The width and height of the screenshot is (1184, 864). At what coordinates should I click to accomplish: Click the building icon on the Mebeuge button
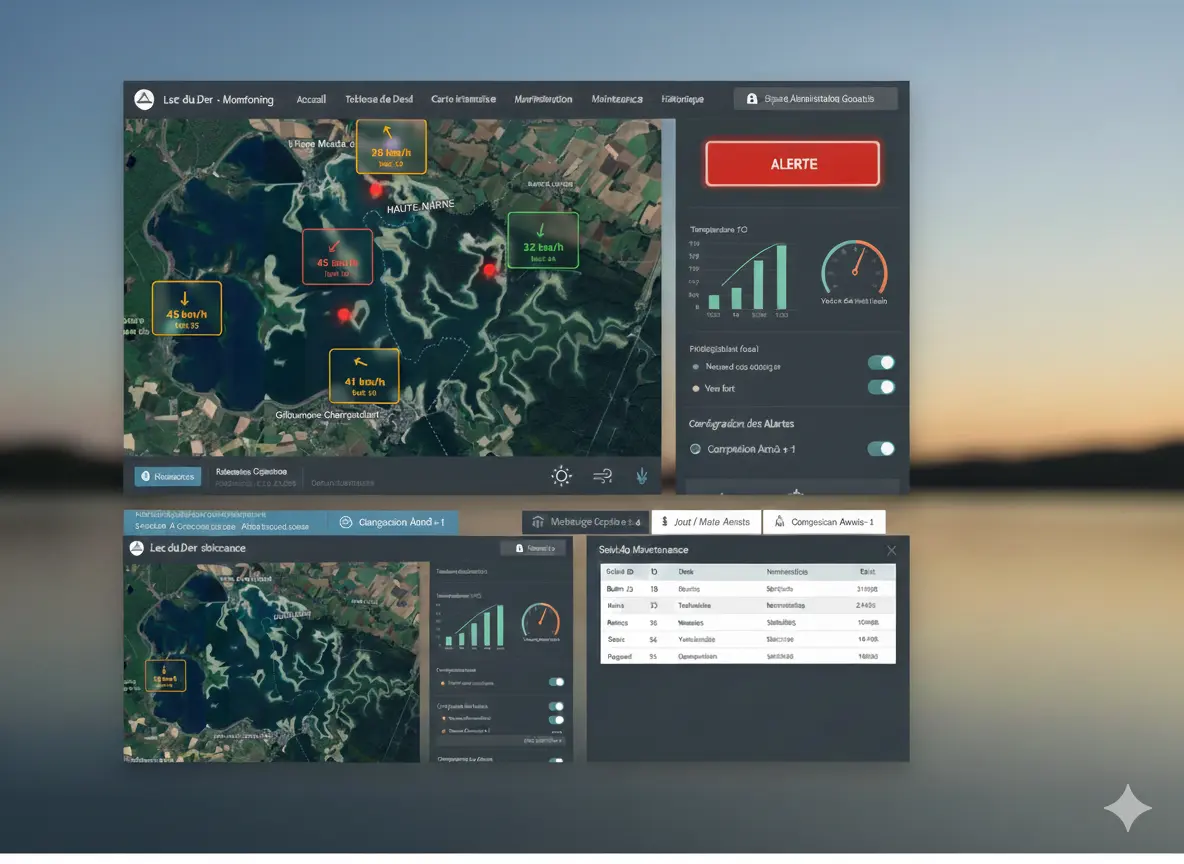(537, 522)
